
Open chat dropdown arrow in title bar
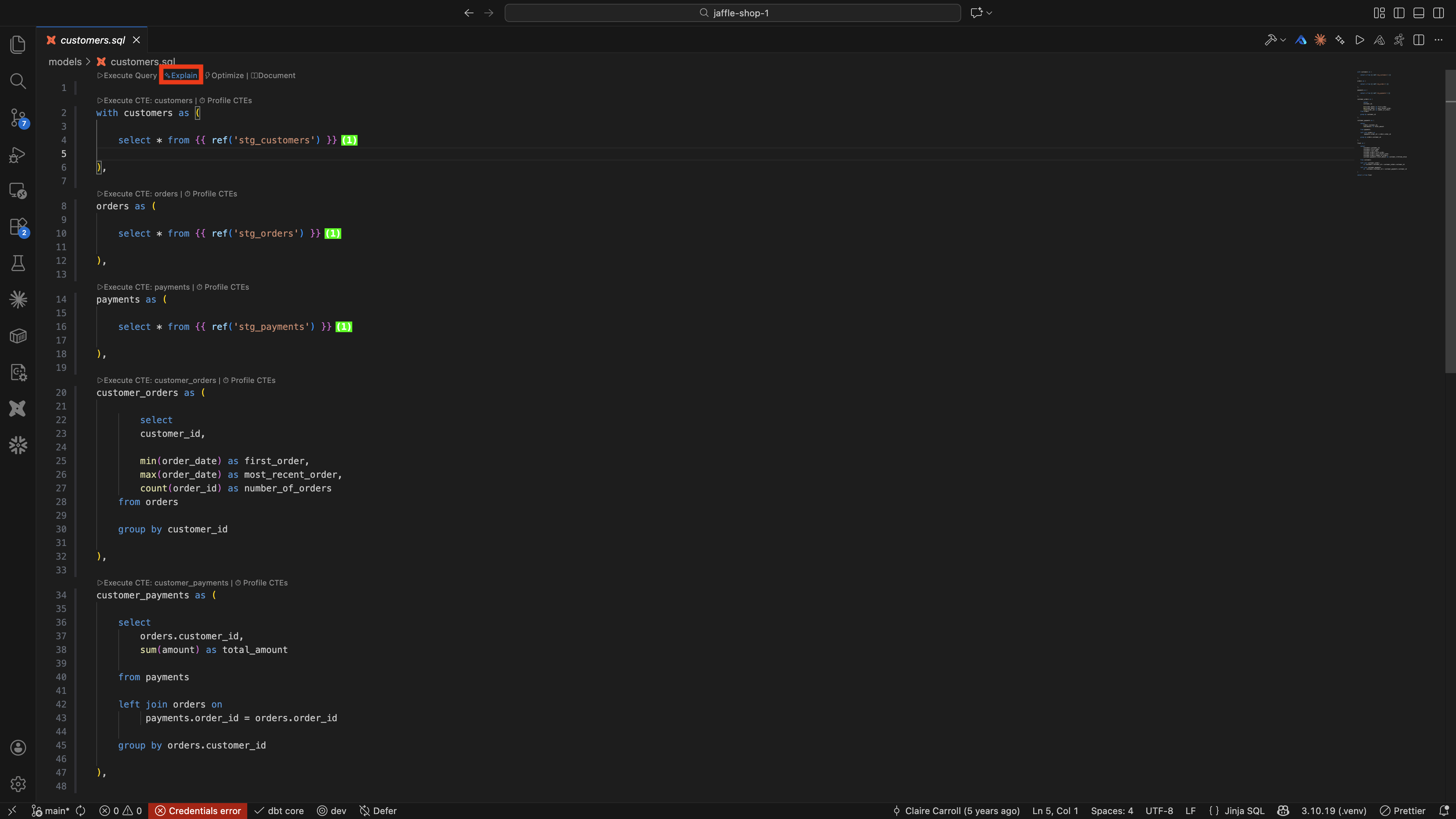[x=989, y=13]
